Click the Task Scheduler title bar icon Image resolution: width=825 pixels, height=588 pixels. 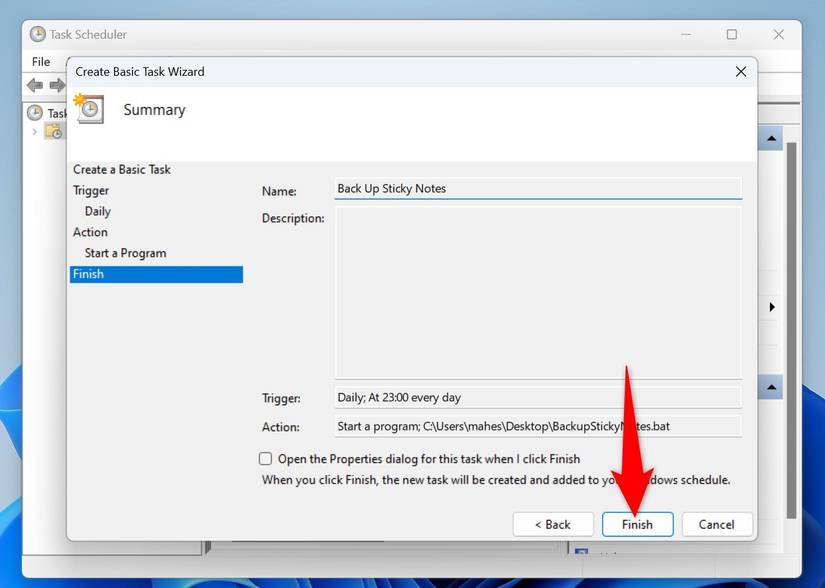pos(36,34)
